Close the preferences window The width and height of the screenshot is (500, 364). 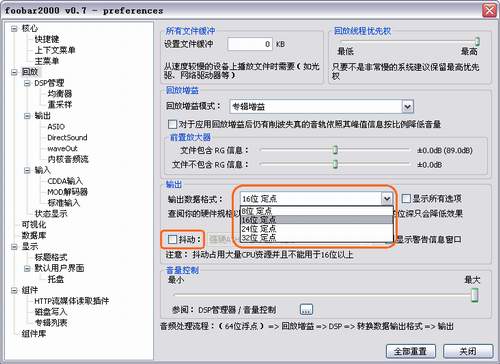[489, 10]
